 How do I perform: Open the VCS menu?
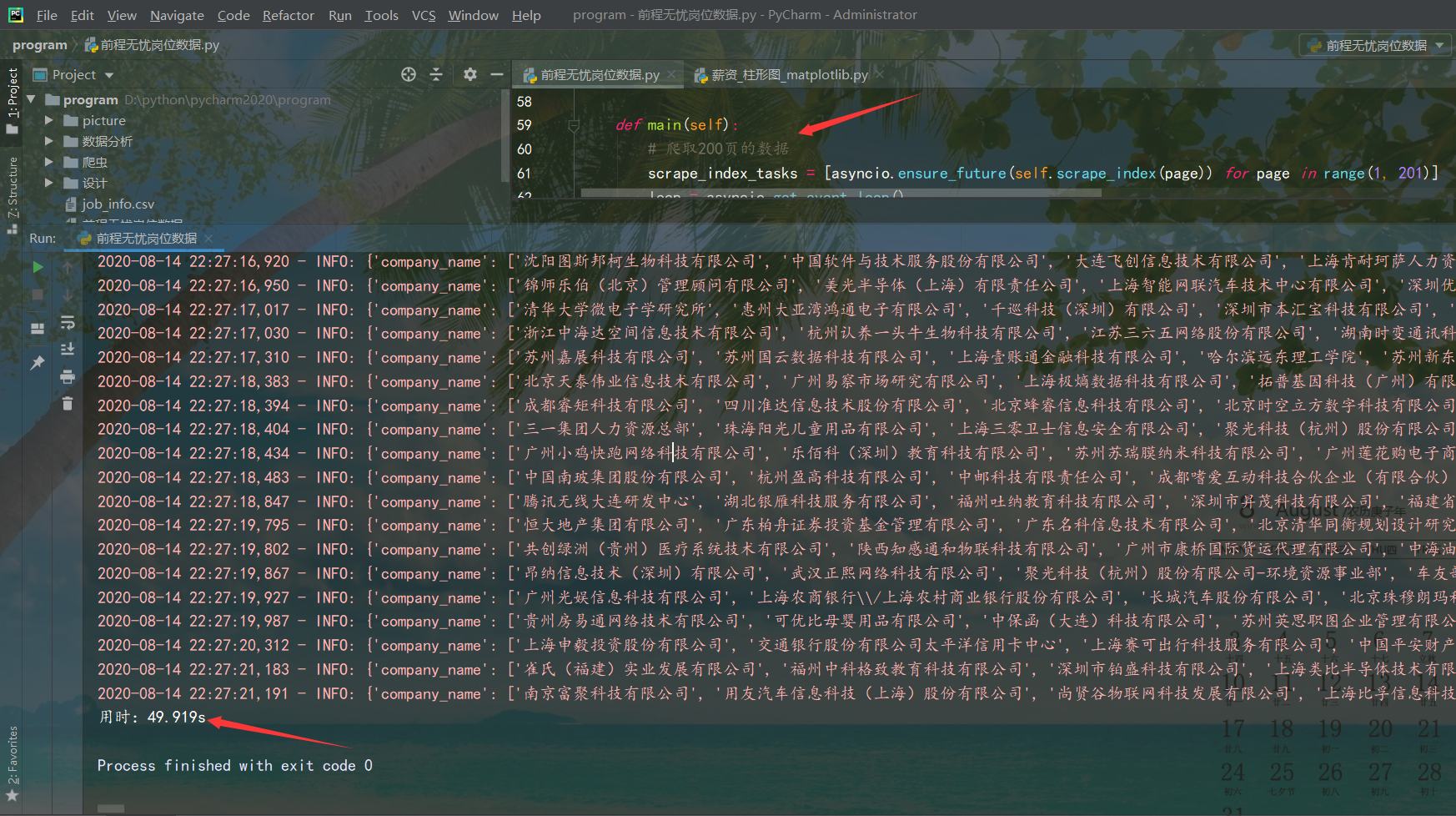(x=424, y=15)
